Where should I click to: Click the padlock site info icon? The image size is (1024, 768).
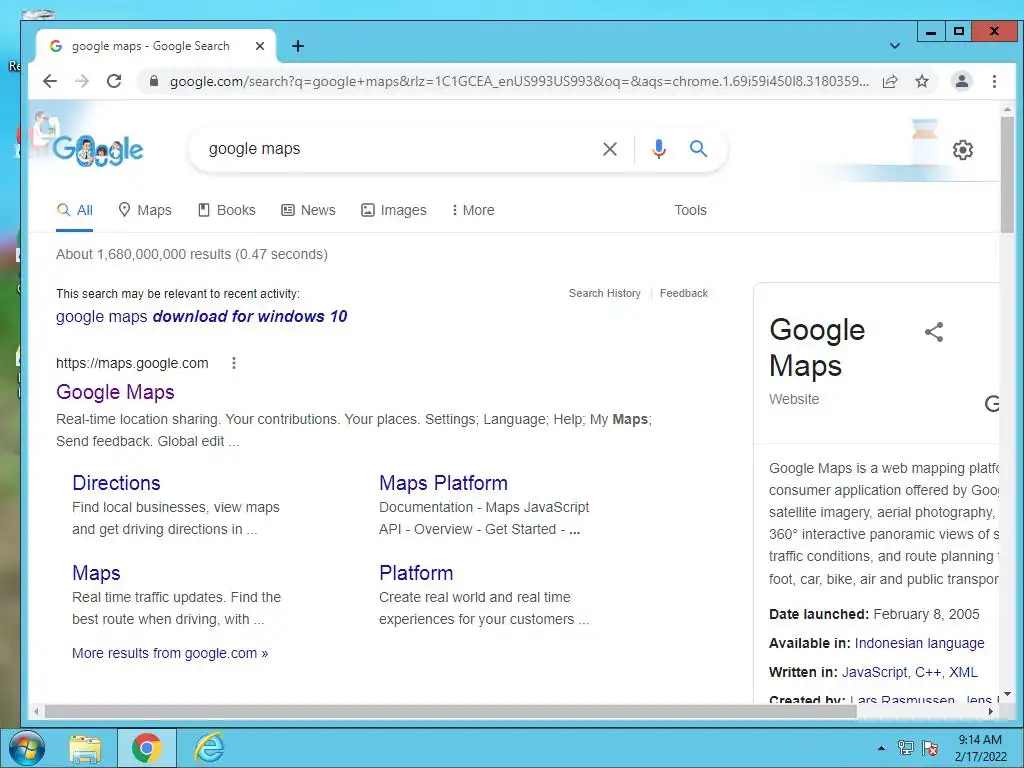(x=154, y=81)
